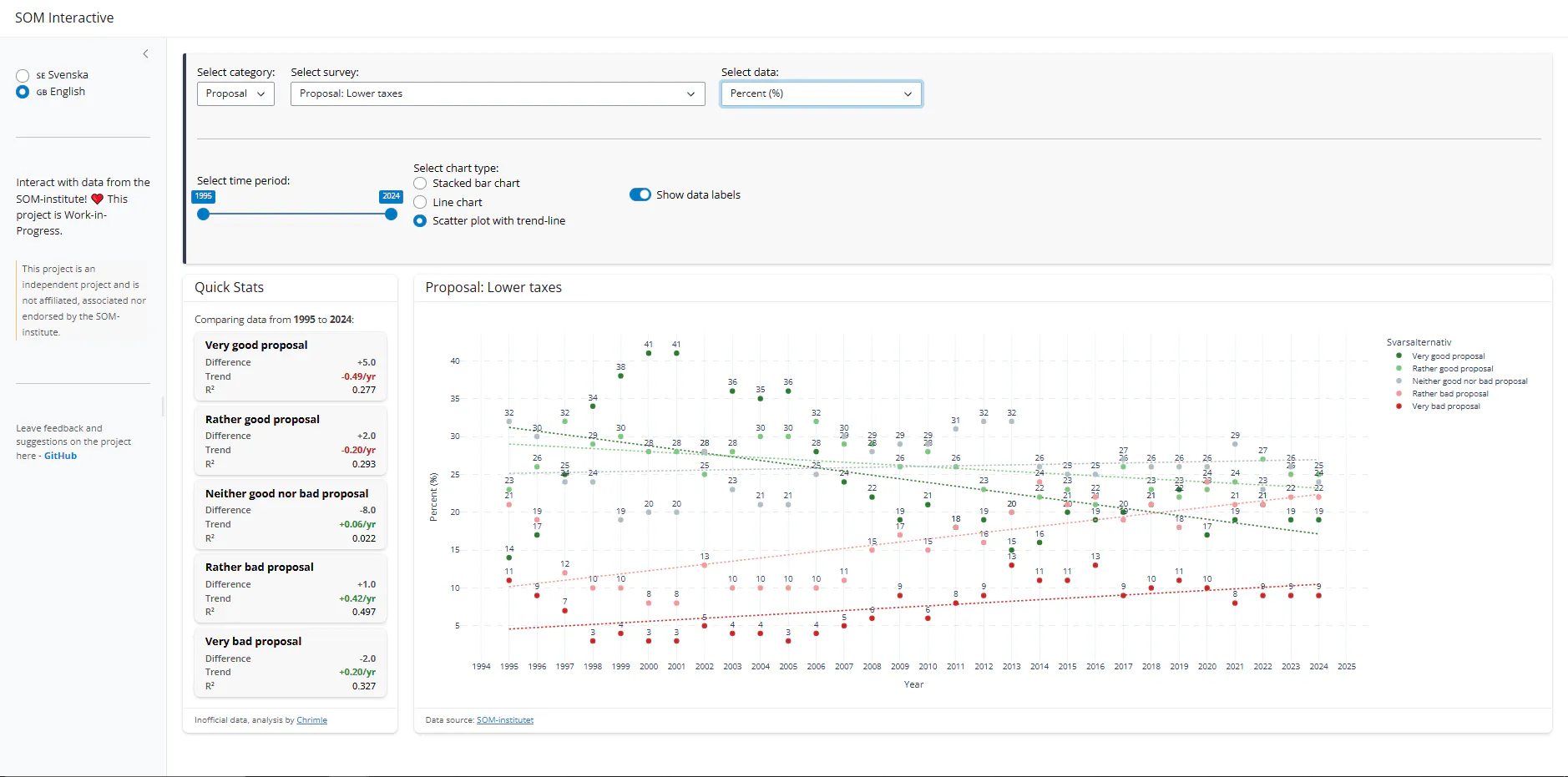Disable Show data labels switch
Viewport: 1568px width, 777px height.
(x=640, y=194)
